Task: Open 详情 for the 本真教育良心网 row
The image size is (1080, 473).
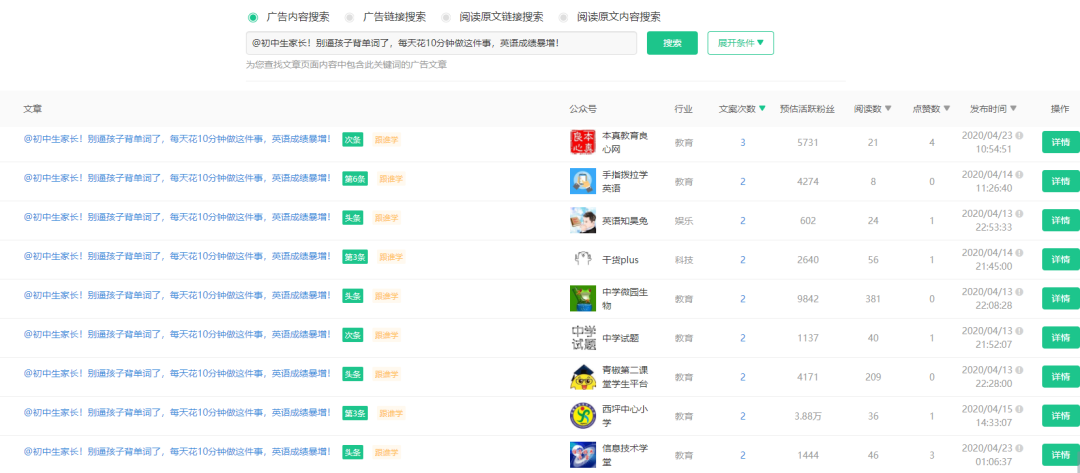Action: click(1060, 142)
